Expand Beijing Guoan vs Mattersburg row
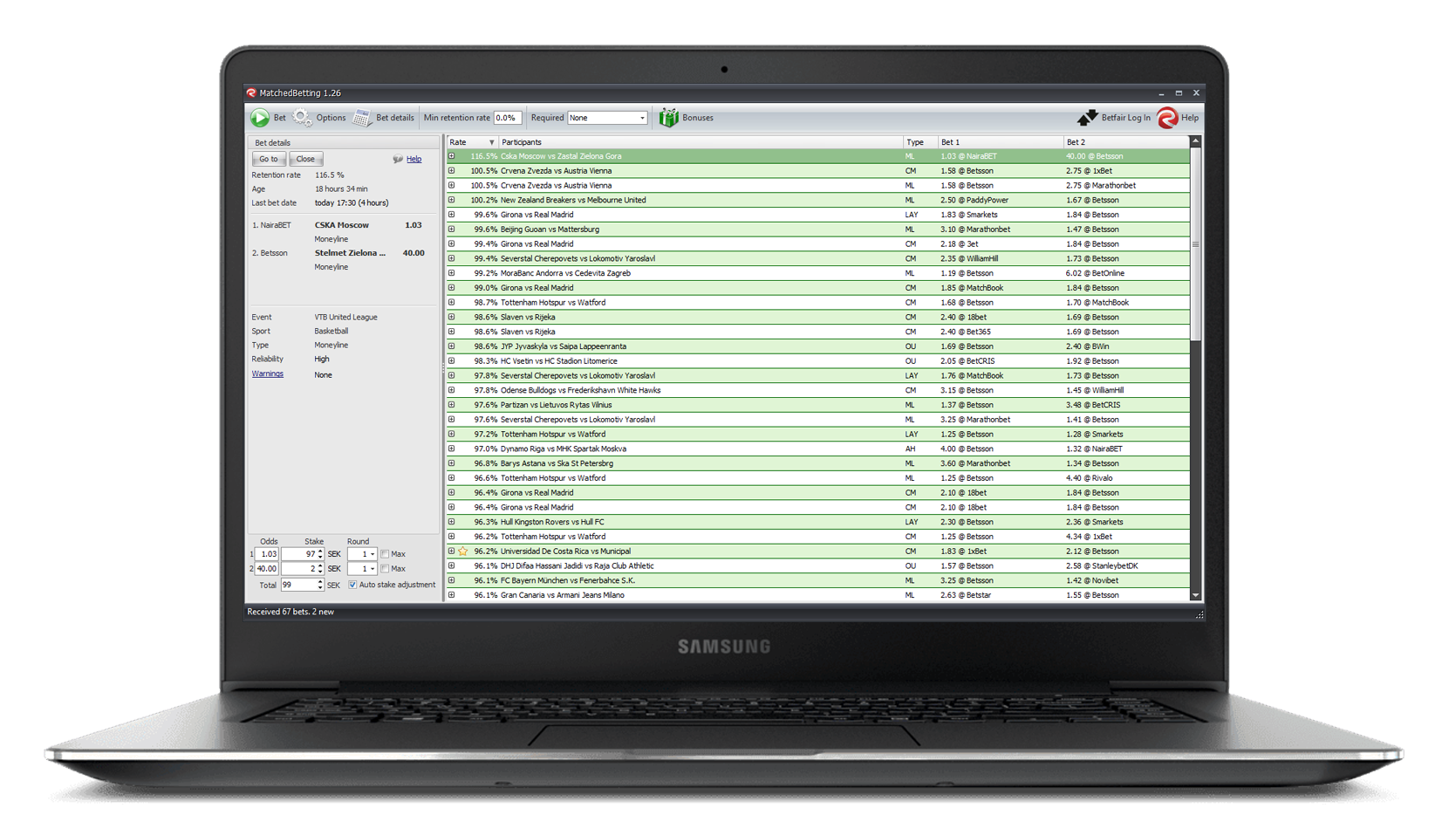 [x=452, y=230]
